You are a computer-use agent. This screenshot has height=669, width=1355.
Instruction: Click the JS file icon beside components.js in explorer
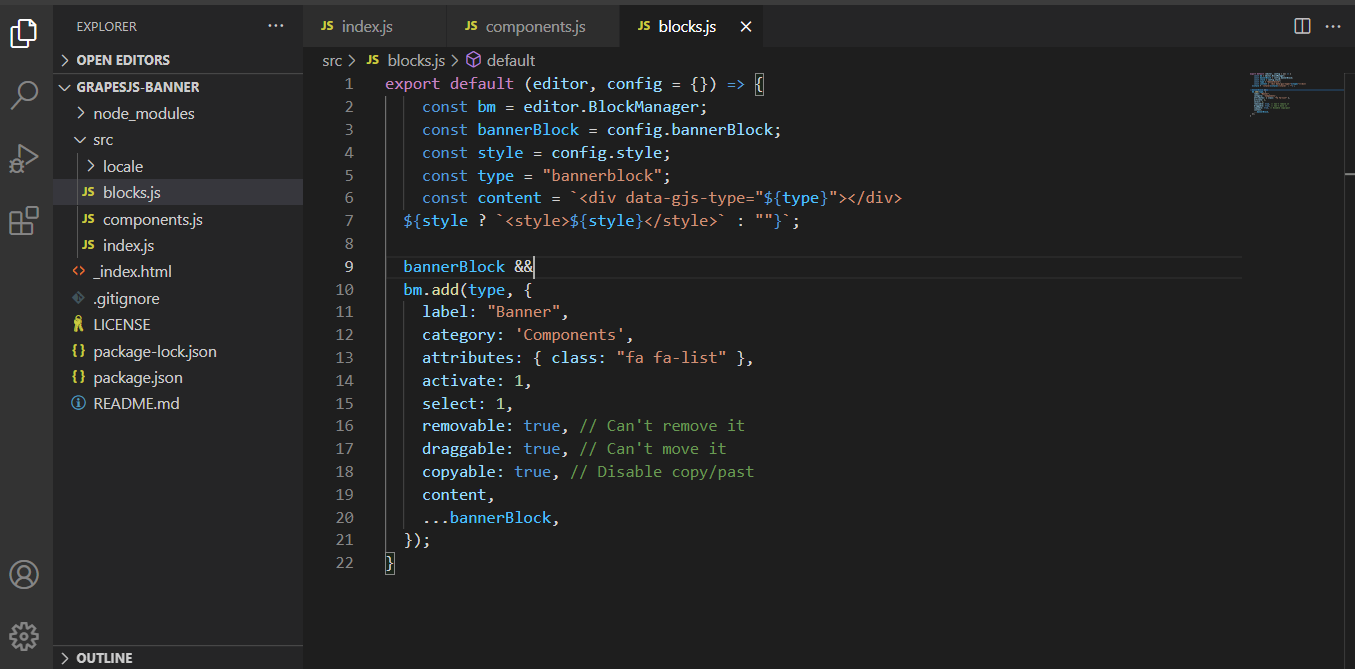tap(88, 219)
